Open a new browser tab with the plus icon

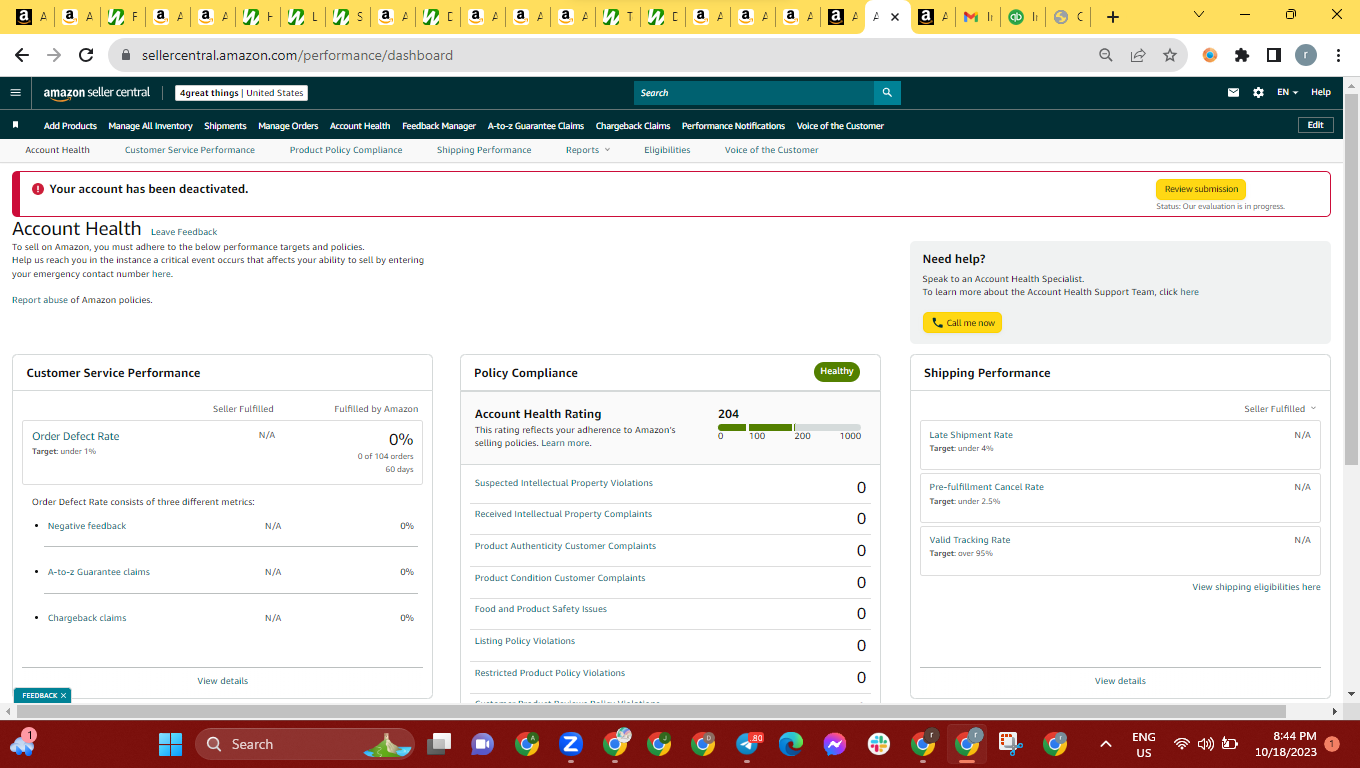[x=1113, y=17]
